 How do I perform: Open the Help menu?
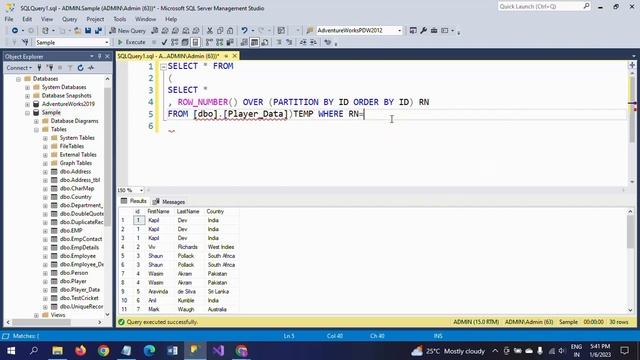click(x=171, y=19)
